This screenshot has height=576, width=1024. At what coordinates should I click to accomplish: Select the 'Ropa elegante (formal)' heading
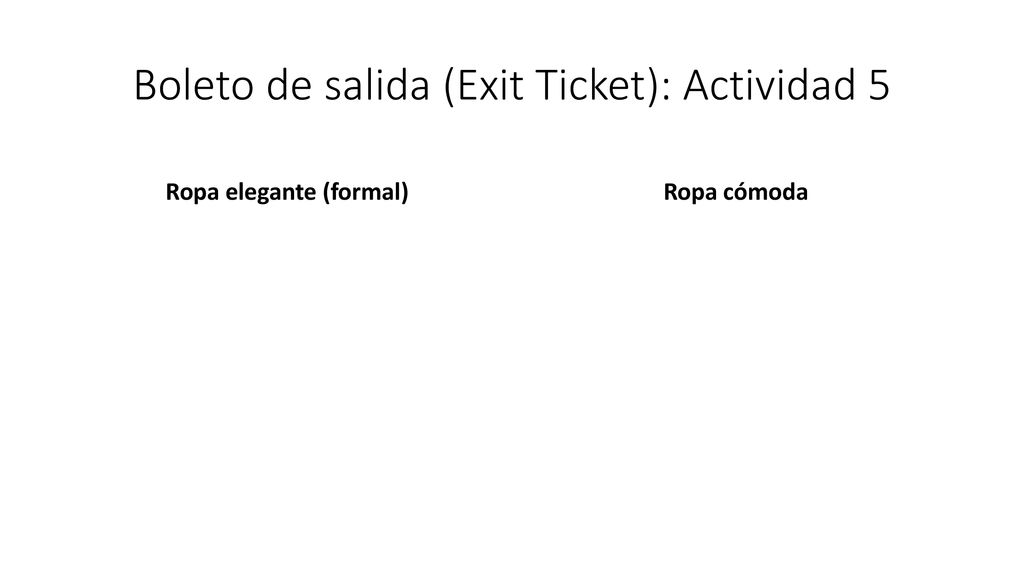click(287, 193)
